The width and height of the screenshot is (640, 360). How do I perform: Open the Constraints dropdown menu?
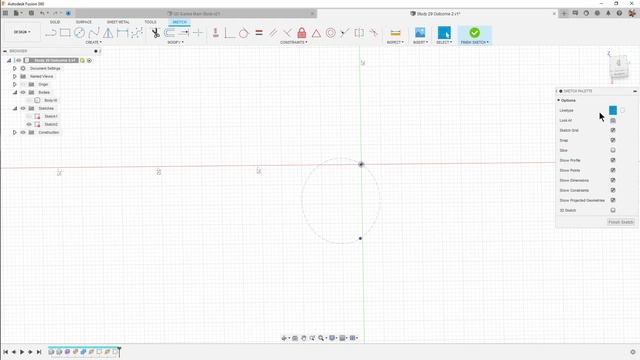tap(293, 42)
